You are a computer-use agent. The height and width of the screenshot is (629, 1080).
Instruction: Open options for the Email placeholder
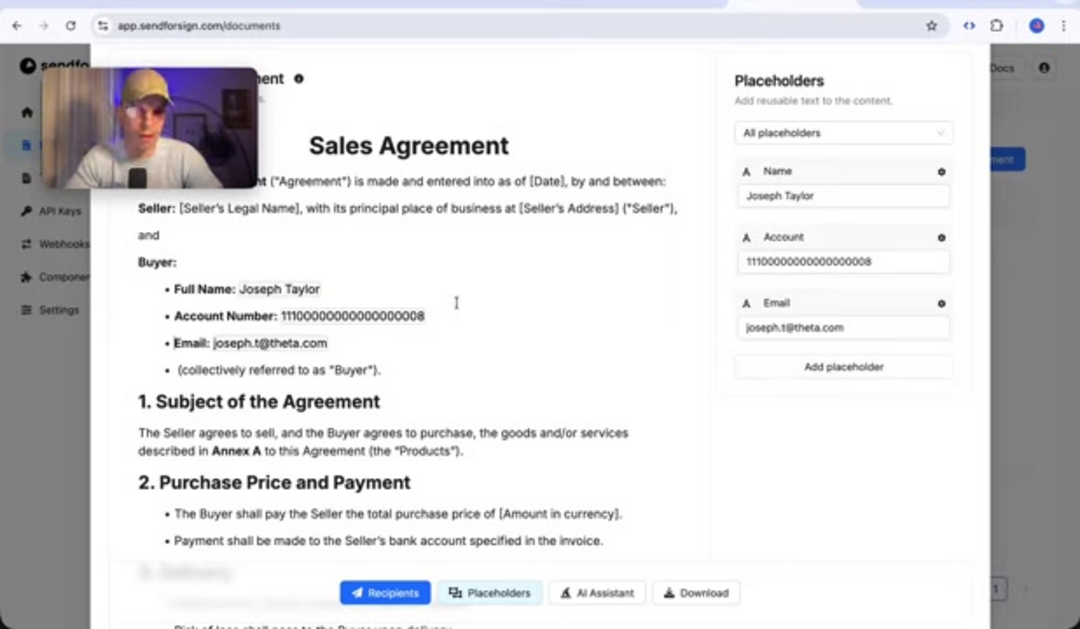(941, 304)
